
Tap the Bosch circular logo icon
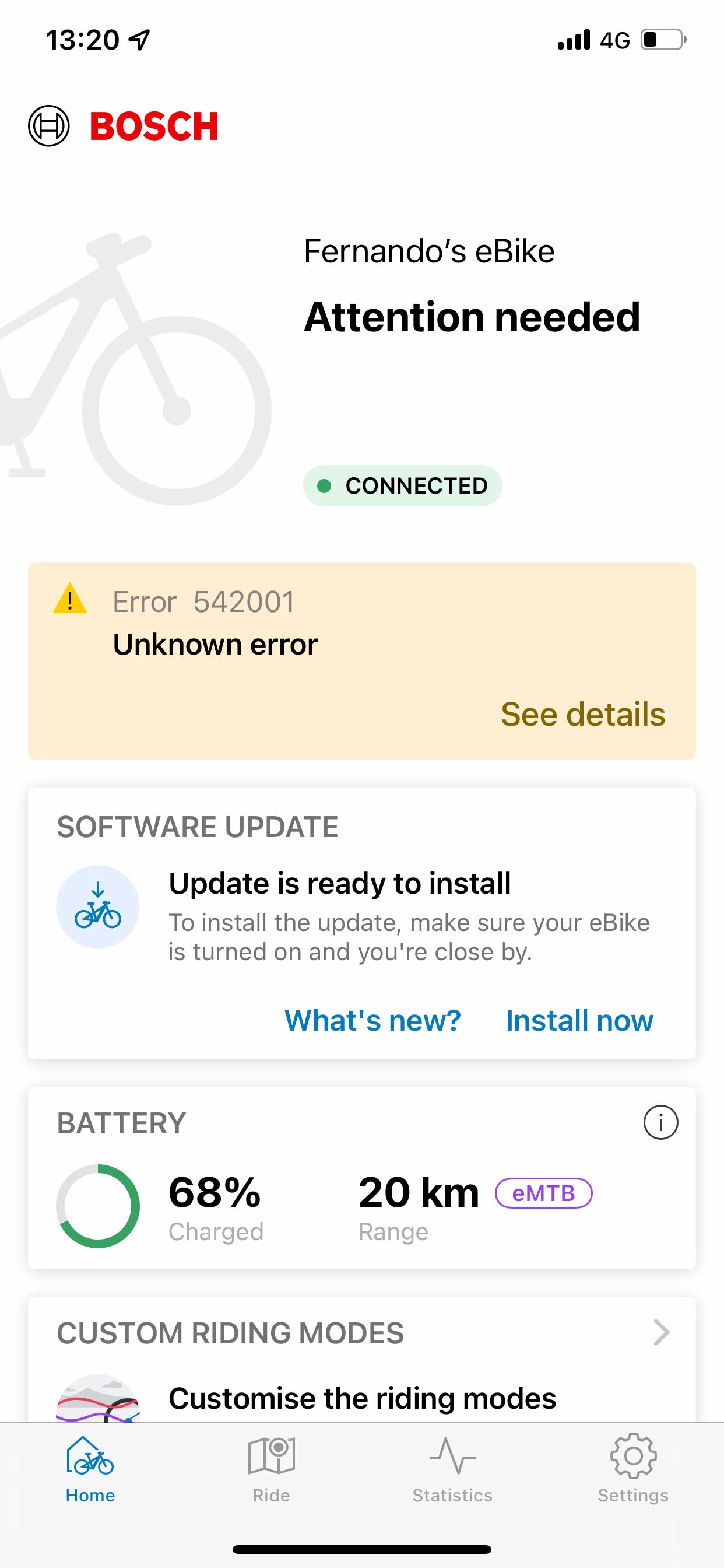[x=48, y=126]
